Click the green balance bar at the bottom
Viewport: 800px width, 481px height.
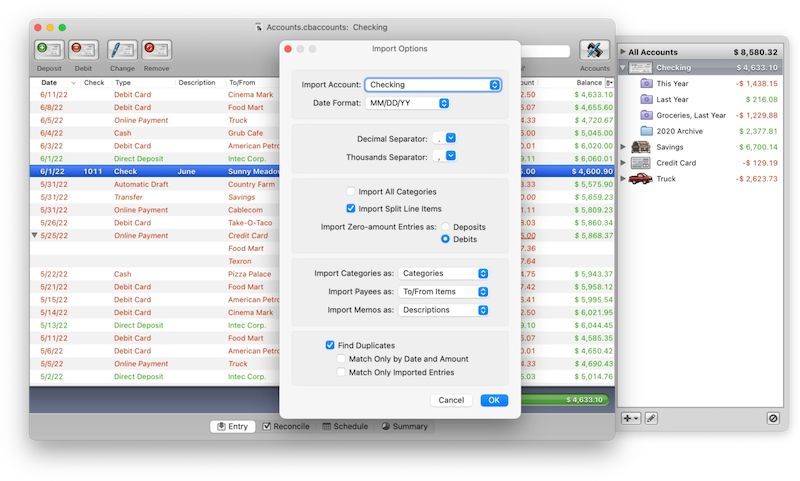[x=564, y=399]
